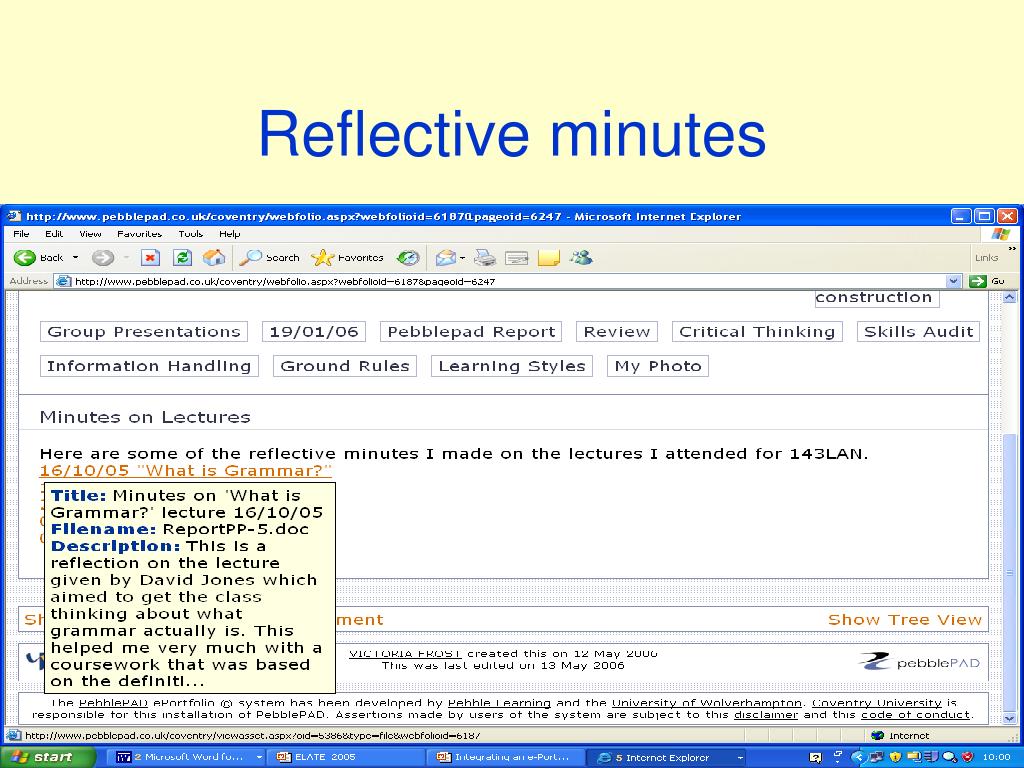1024x768 pixels.
Task: Expand the Microsoft Word taskbar group arrow
Action: tap(259, 758)
